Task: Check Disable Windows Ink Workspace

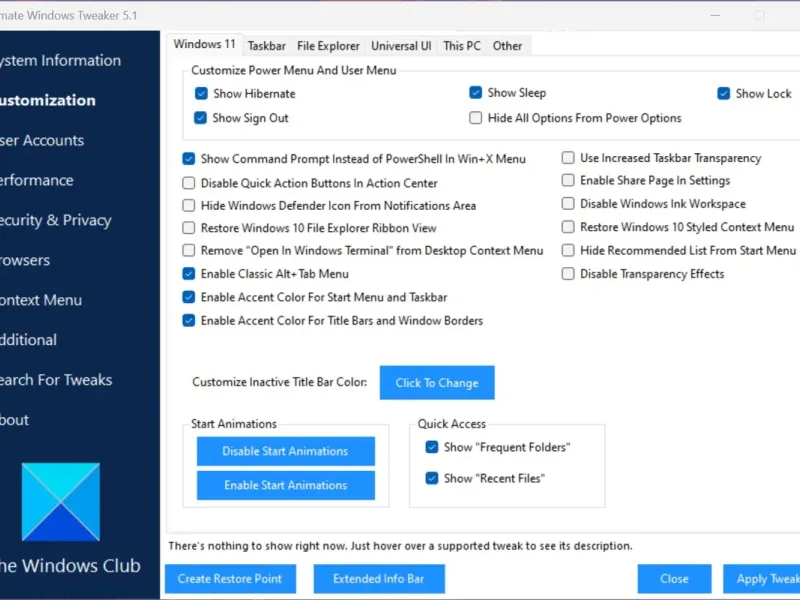Action: pos(568,204)
